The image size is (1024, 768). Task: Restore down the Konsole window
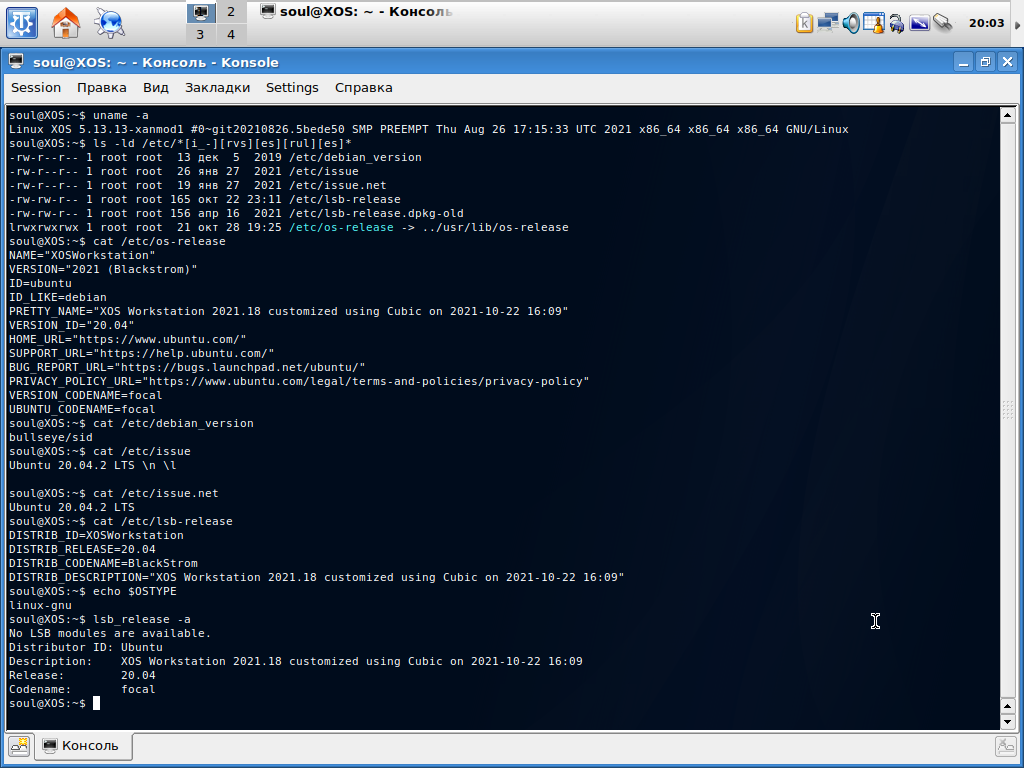[985, 62]
